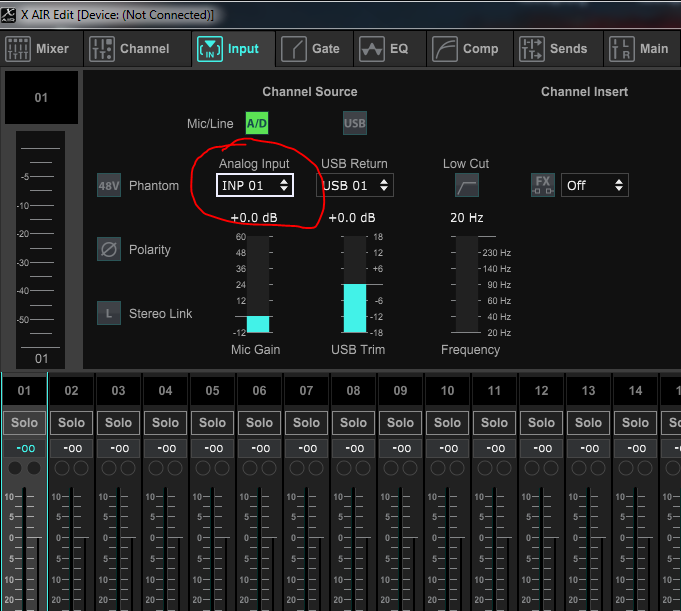Image resolution: width=681 pixels, height=611 pixels.
Task: Click the Mic Gain +0.0 dB value
Action: pyautogui.click(x=254, y=218)
